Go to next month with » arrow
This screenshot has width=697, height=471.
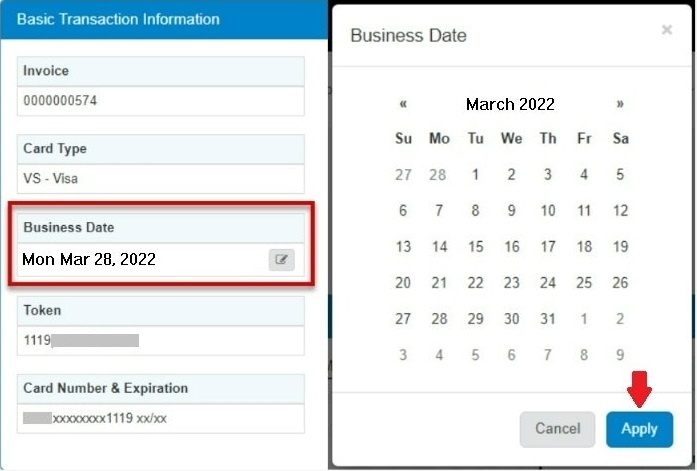620,104
